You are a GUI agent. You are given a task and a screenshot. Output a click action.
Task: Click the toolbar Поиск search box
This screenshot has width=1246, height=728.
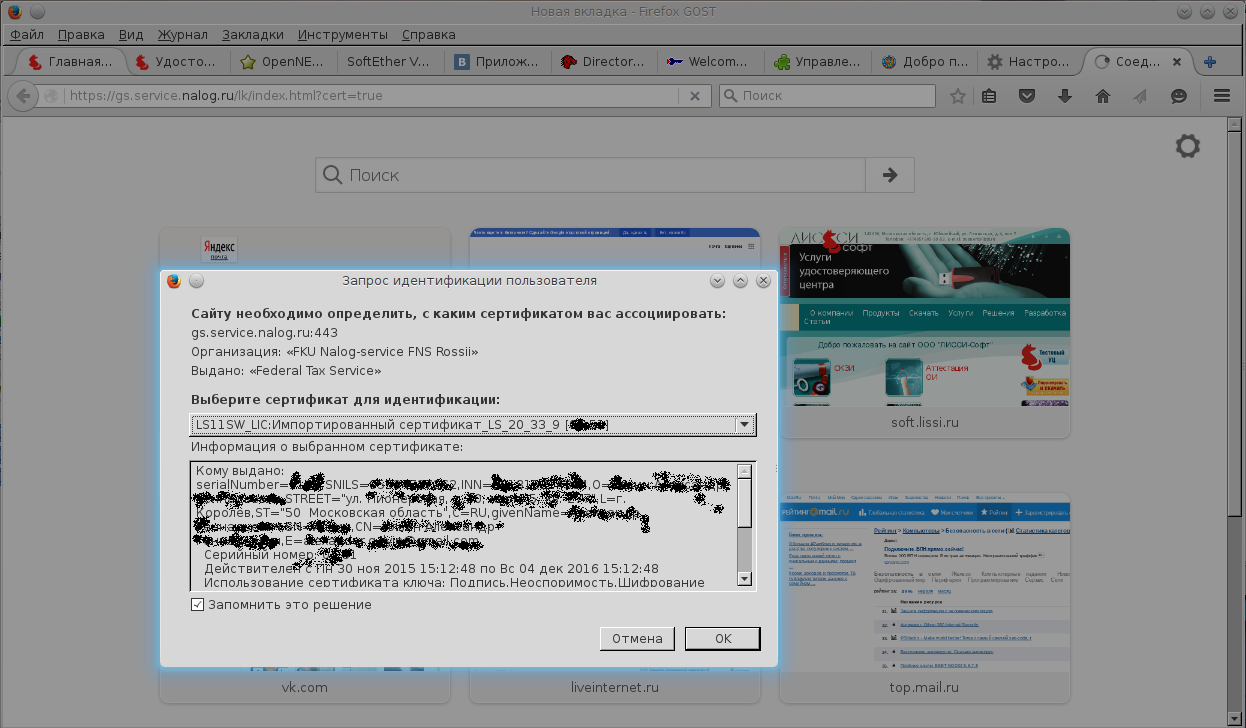pyautogui.click(x=827, y=96)
